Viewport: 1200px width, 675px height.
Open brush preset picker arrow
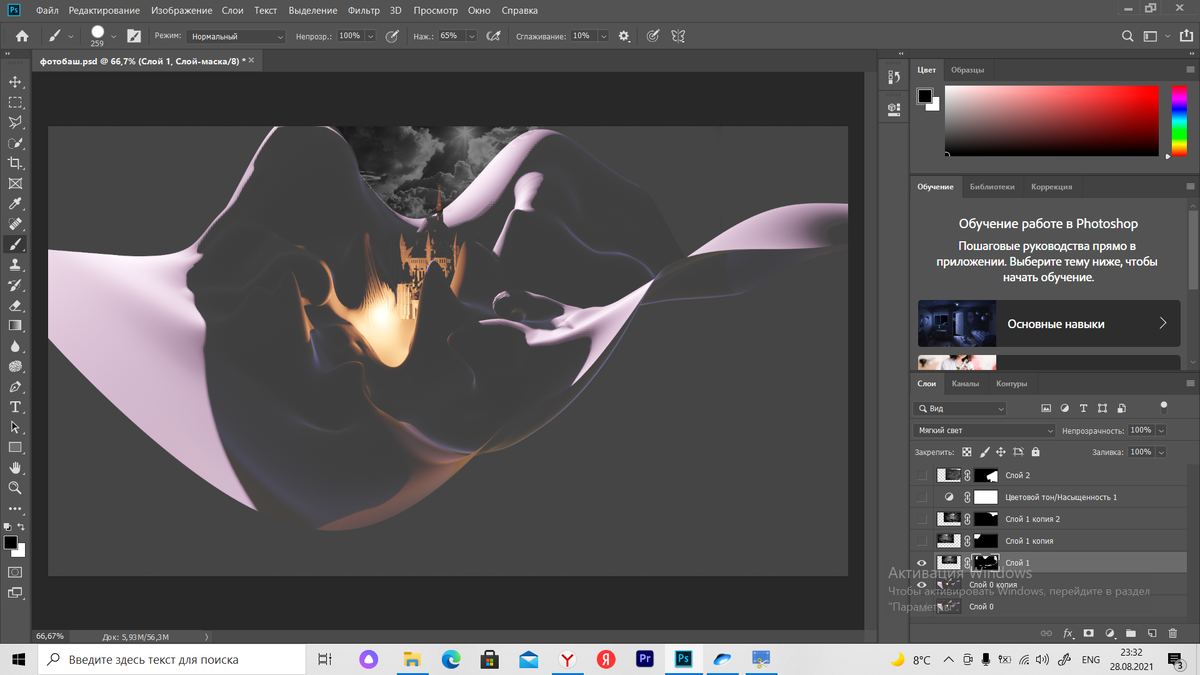click(114, 36)
